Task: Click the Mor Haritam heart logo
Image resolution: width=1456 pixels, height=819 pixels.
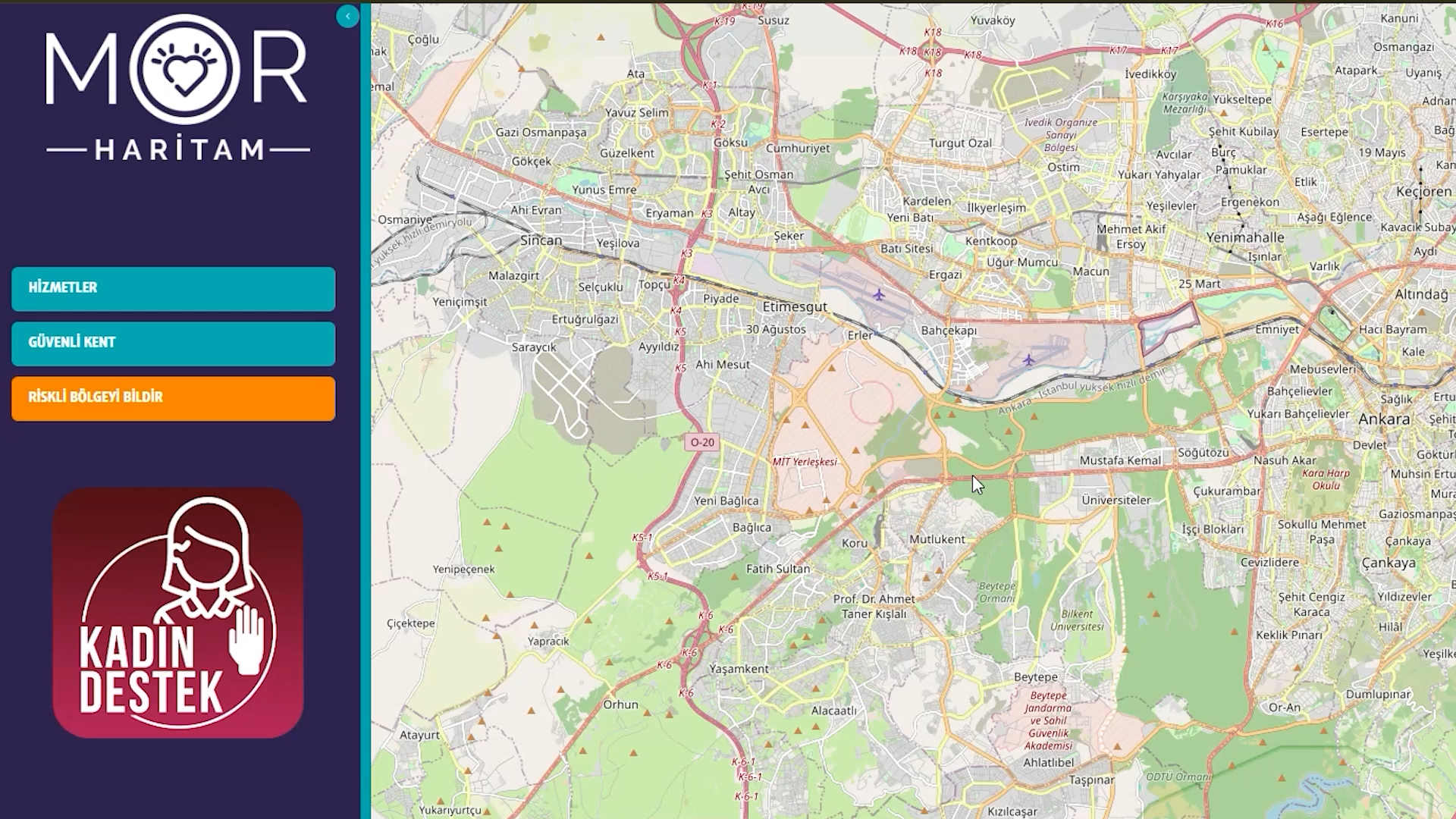Action: coord(184,70)
